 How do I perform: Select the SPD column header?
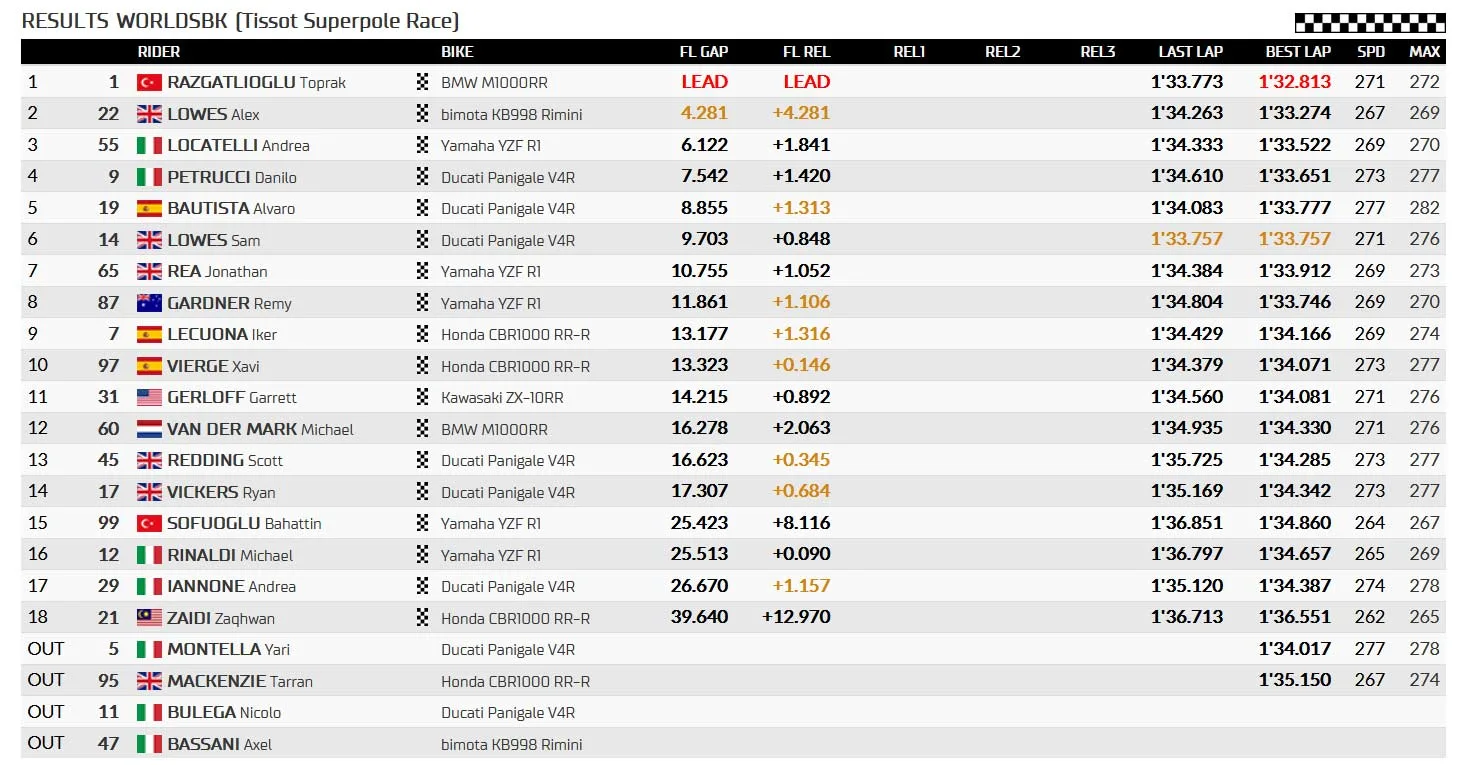[x=1371, y=52]
